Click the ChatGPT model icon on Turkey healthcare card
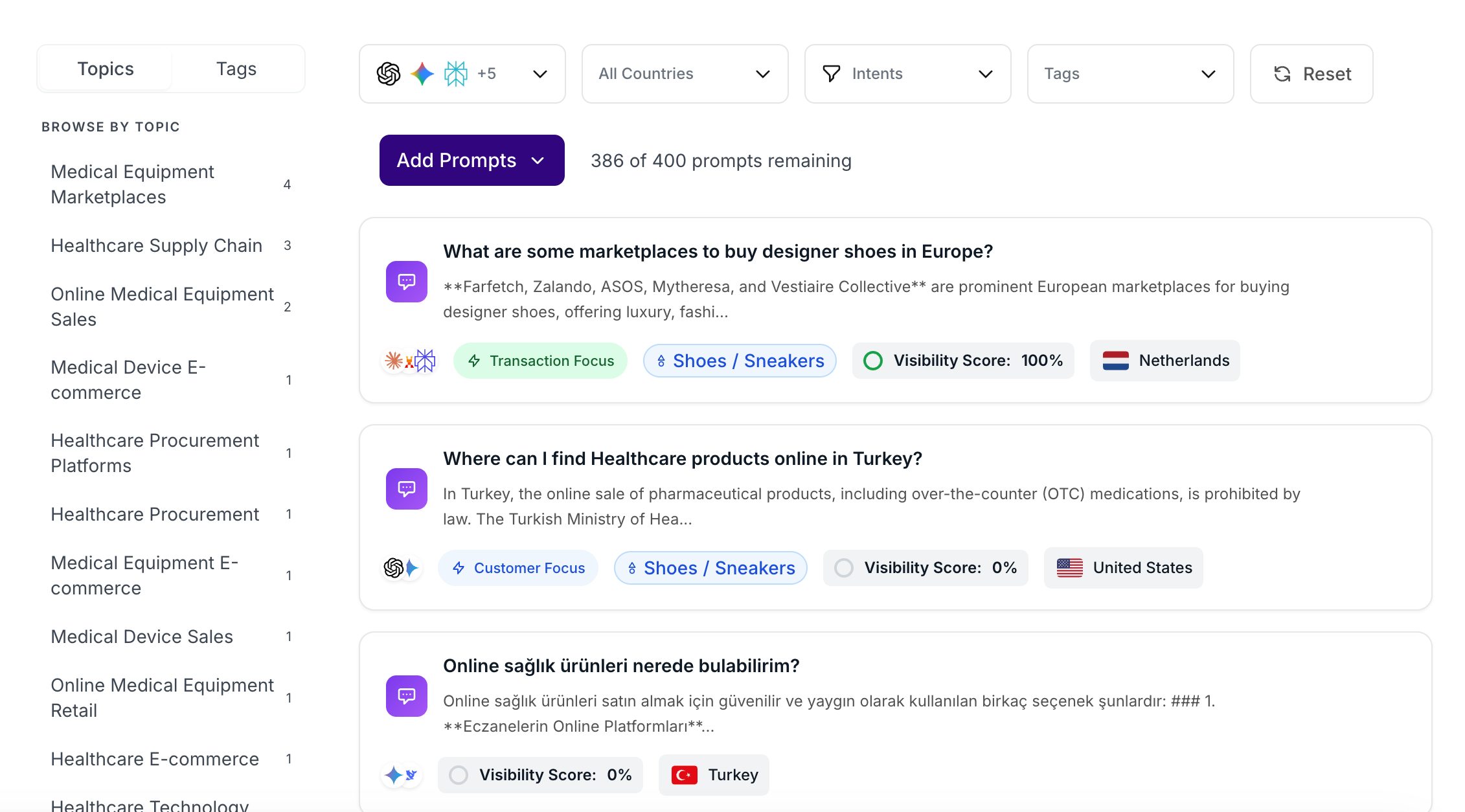Image resolution: width=1465 pixels, height=812 pixels. [x=393, y=568]
